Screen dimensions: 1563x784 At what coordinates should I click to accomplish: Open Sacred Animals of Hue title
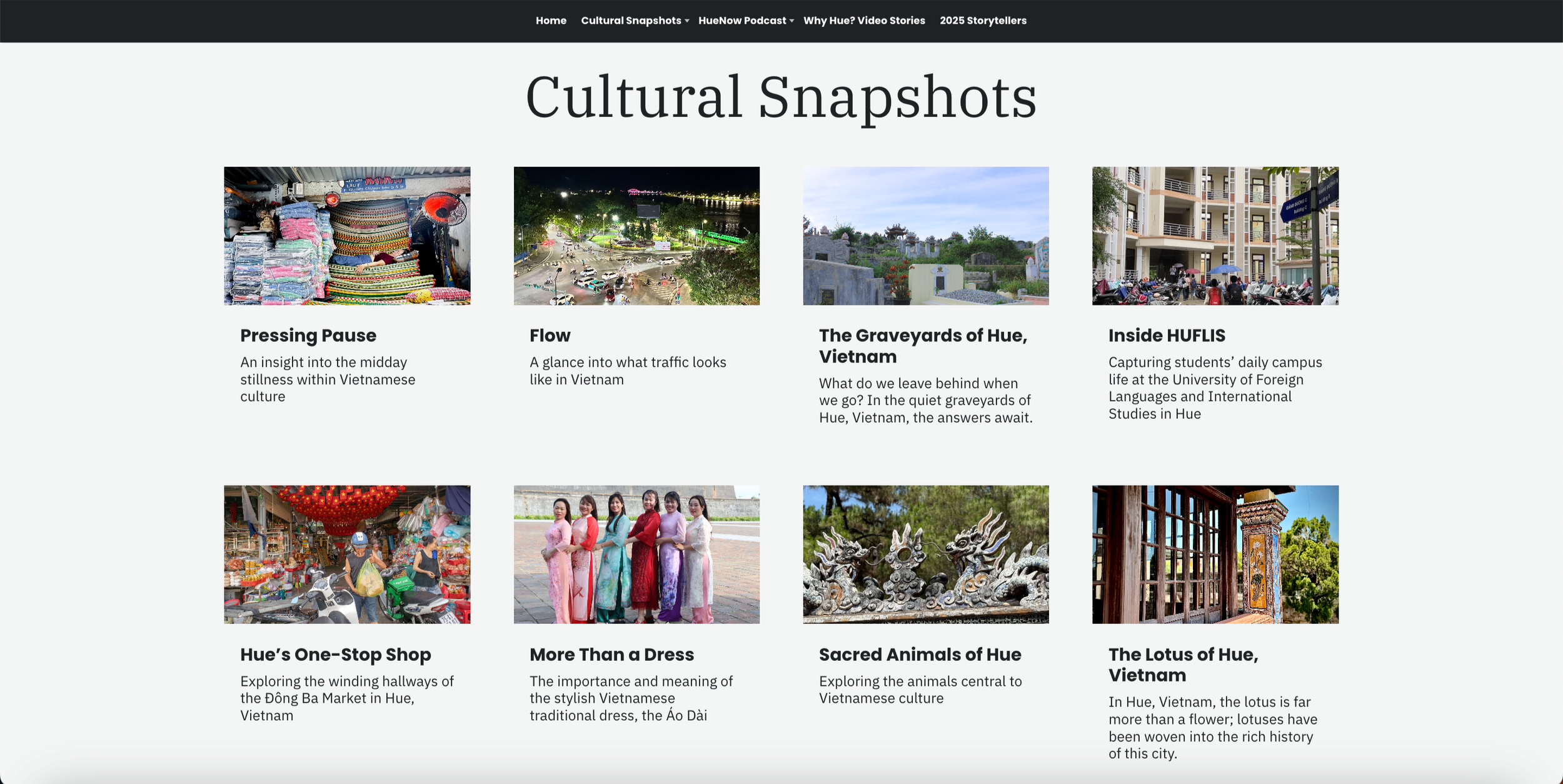(x=920, y=655)
